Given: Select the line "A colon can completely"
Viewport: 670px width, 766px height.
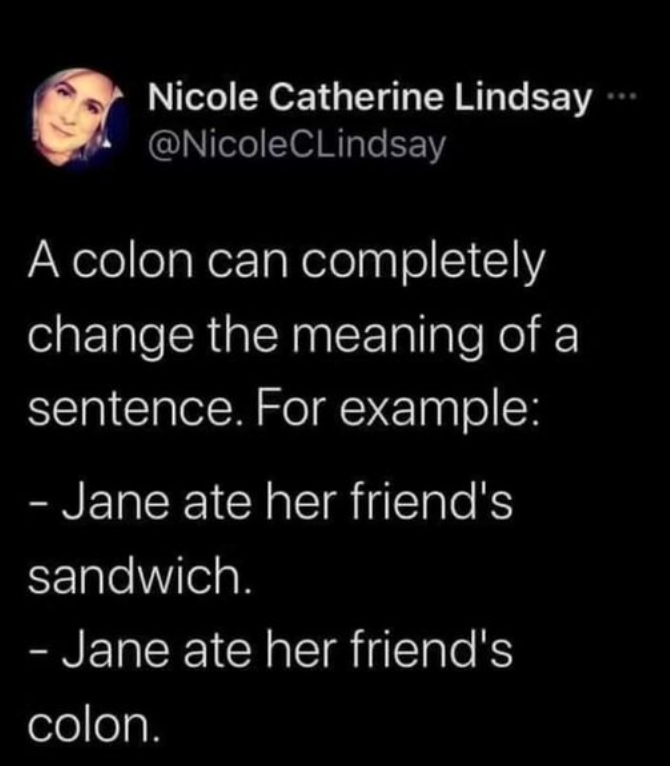Looking at the screenshot, I should 288,267.
